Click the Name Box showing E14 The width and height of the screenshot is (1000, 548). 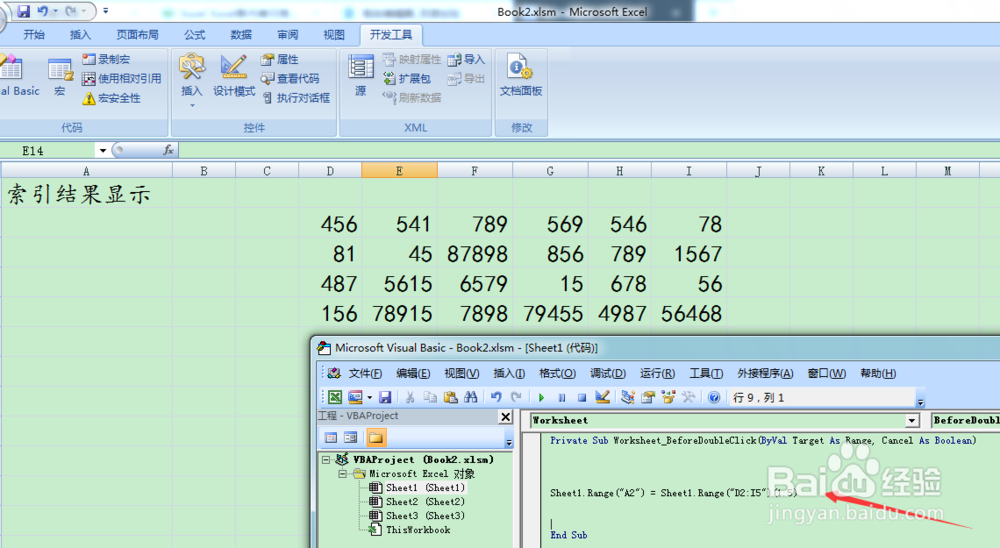tap(49, 151)
